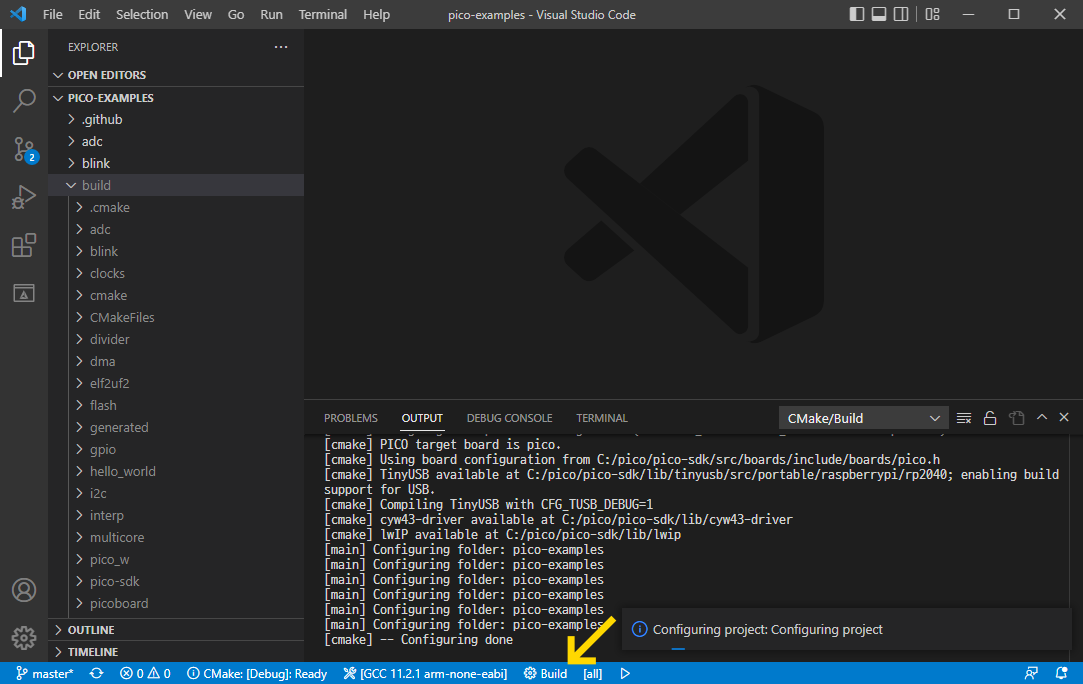Open the View menu

198,15
